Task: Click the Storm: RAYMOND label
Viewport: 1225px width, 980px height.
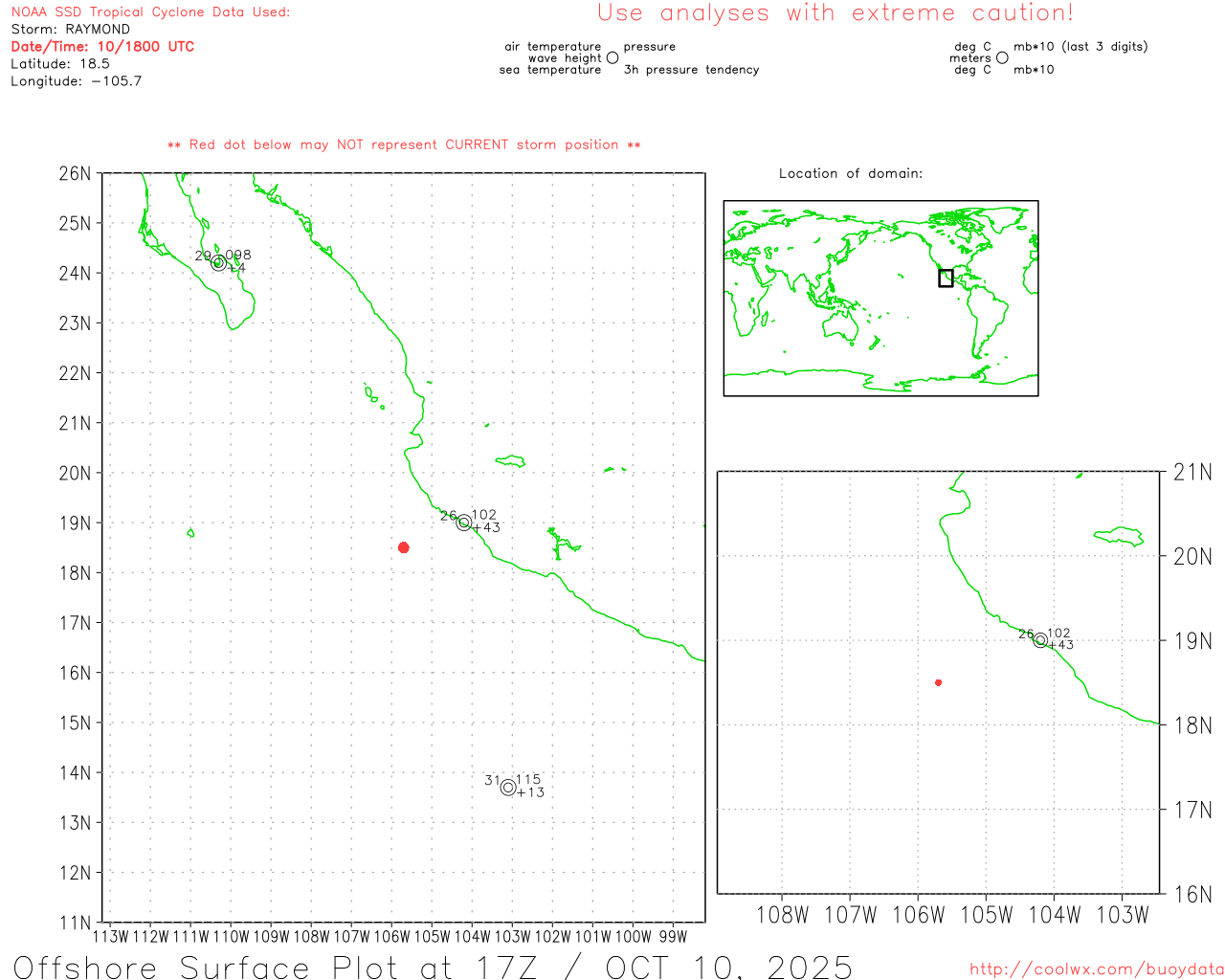Action: pyautogui.click(x=70, y=30)
